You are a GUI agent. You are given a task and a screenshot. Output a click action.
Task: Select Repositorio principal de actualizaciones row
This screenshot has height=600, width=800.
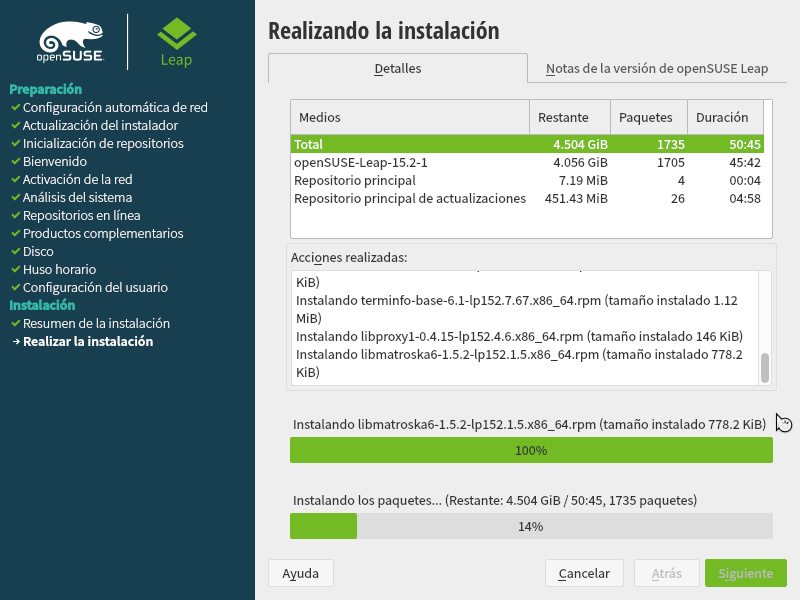(527, 198)
